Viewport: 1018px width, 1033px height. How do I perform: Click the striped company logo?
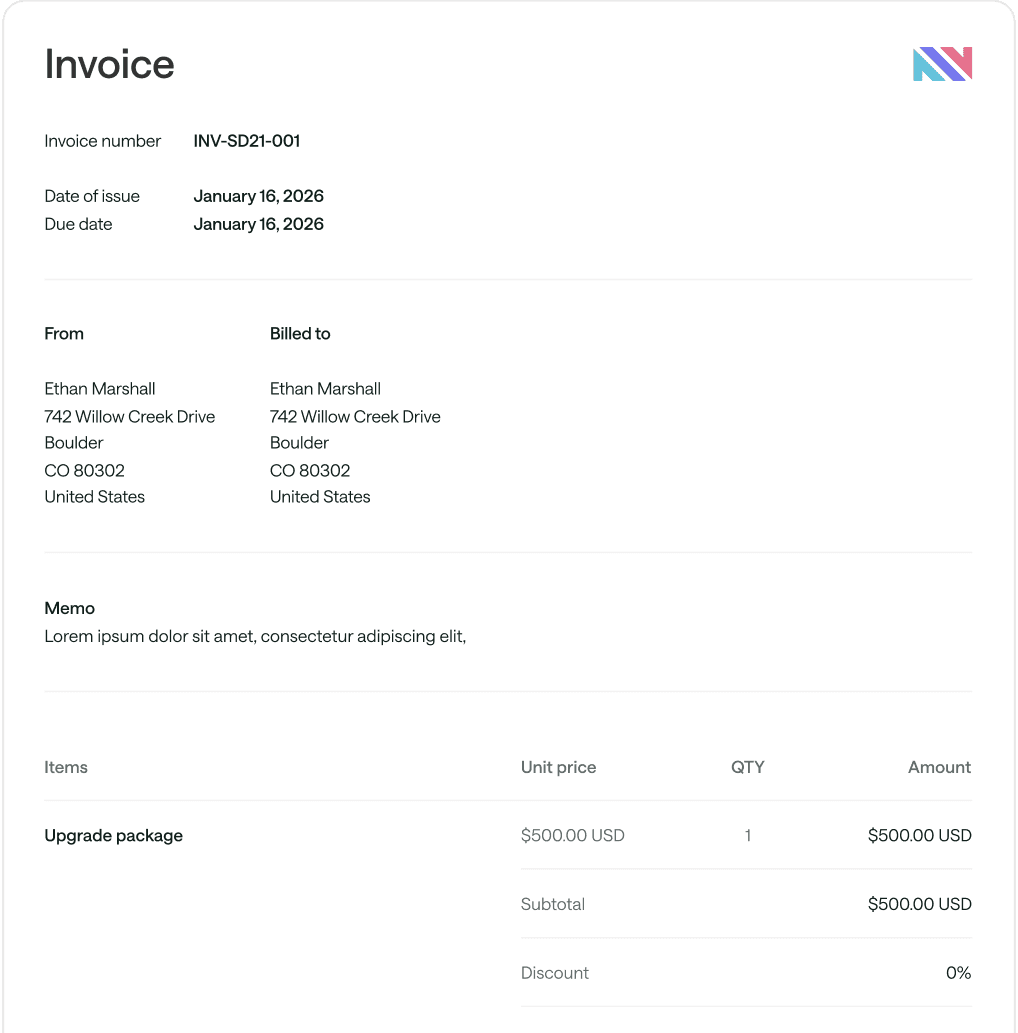[x=942, y=64]
